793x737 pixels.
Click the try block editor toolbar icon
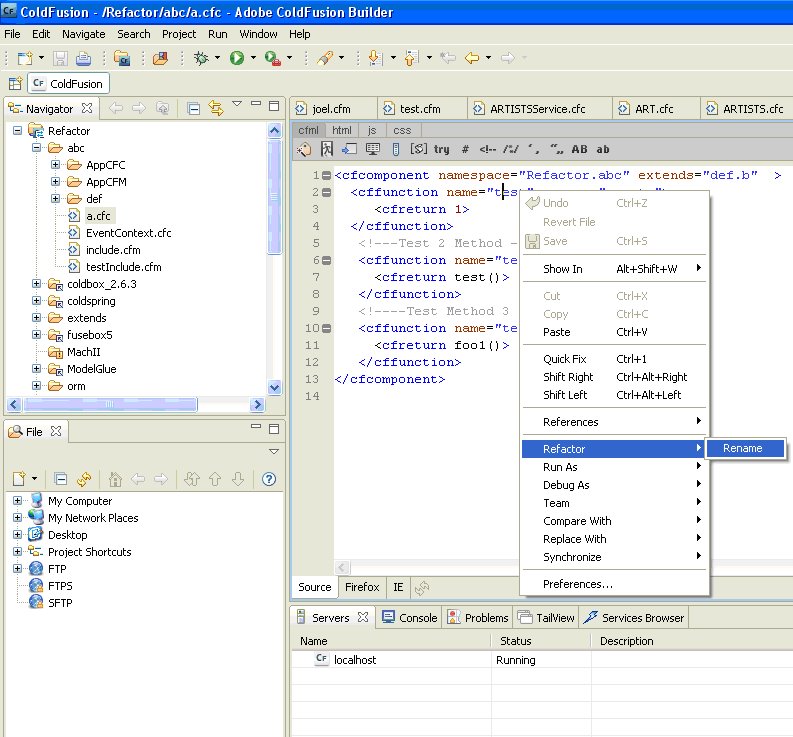(441, 149)
